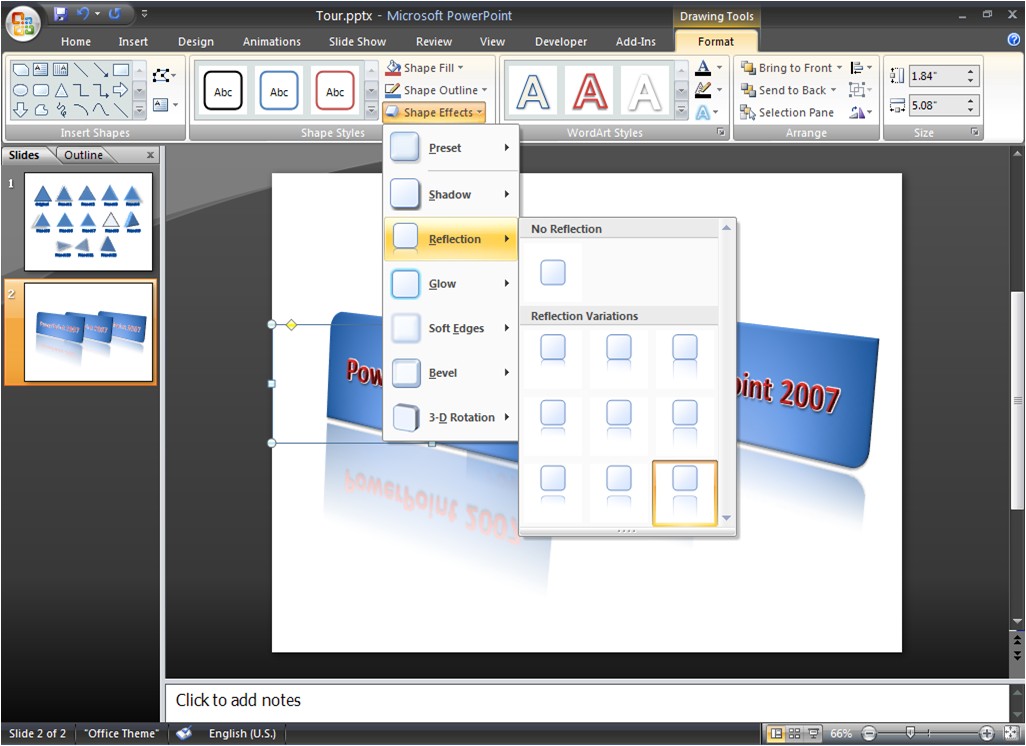Open the Preset effects submenu
This screenshot has height=746, width=1026.
pyautogui.click(x=451, y=148)
